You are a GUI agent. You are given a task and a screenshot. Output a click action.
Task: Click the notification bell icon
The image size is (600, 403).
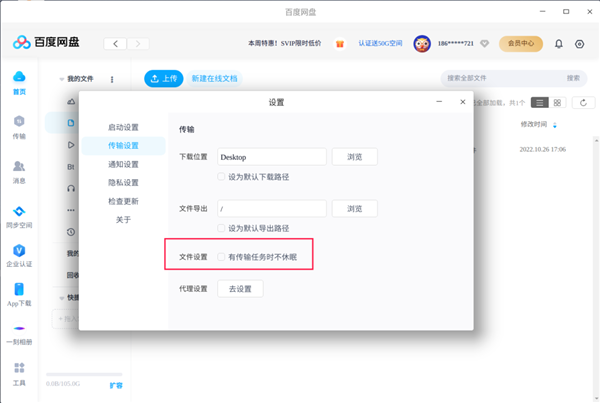[x=558, y=44]
